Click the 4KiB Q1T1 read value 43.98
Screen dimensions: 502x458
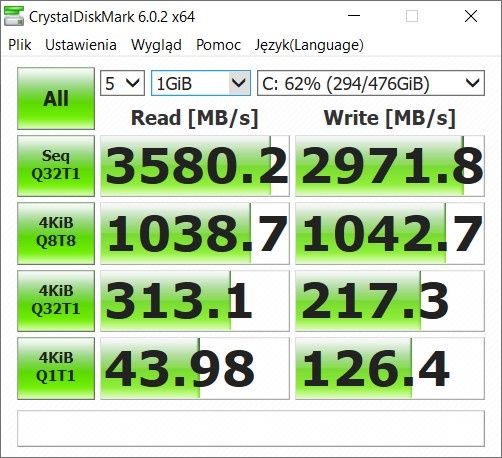tap(195, 368)
